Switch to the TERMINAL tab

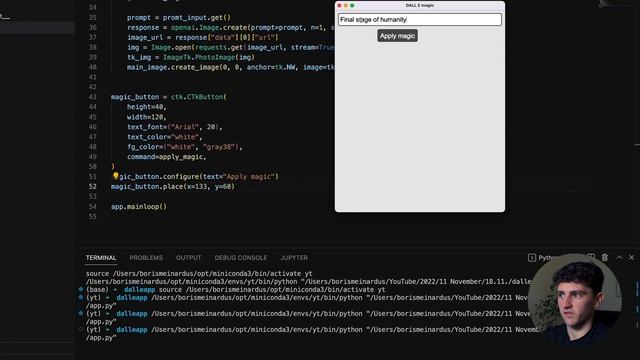point(101,258)
